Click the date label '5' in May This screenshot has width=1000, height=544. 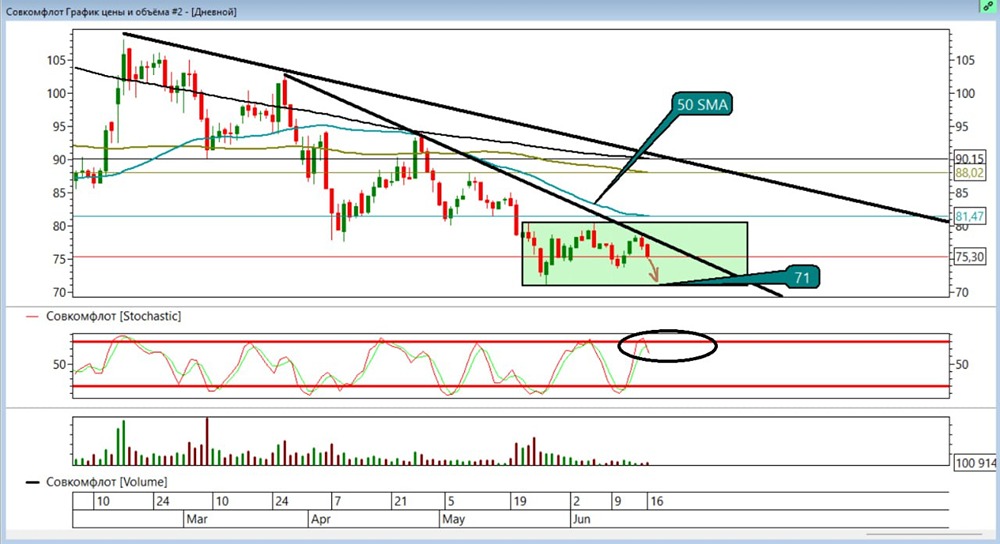450,501
